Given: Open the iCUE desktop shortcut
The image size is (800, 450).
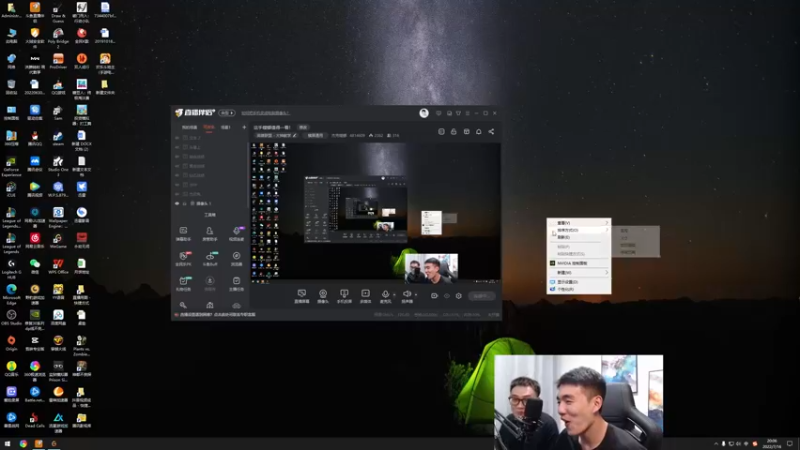Looking at the screenshot, I should (x=11, y=189).
